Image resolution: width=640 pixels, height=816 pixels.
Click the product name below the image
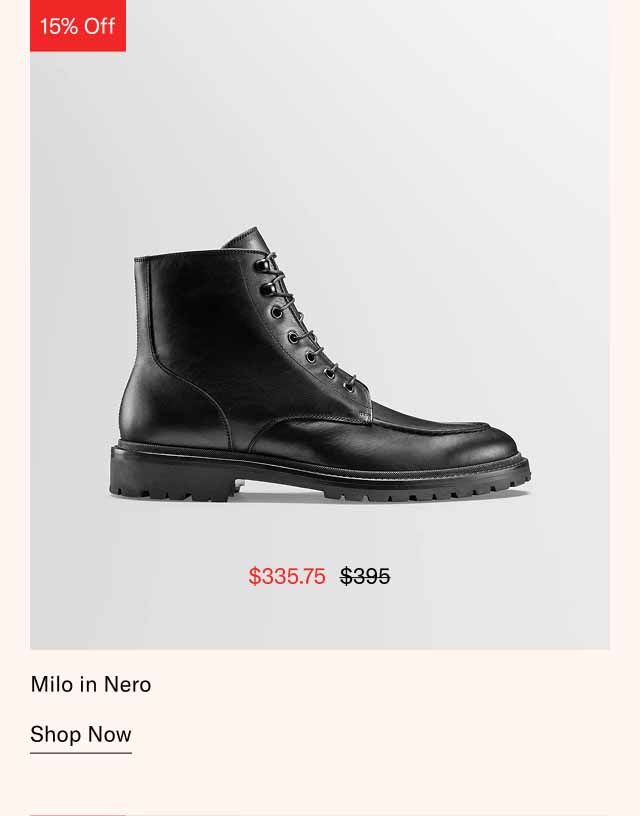pos(91,685)
